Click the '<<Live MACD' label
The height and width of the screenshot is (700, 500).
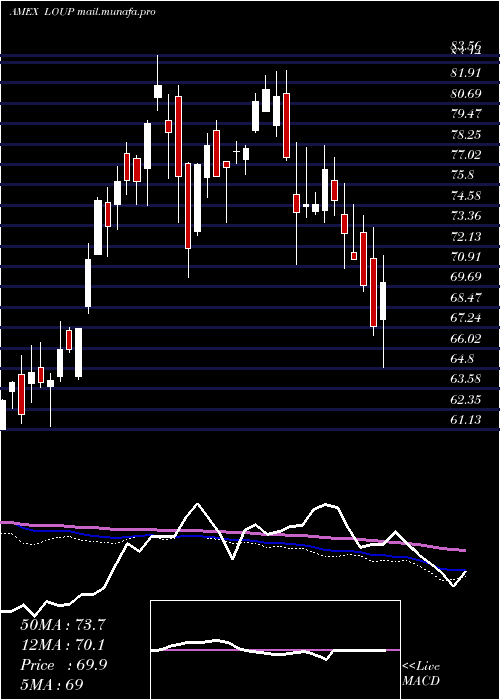(x=421, y=674)
